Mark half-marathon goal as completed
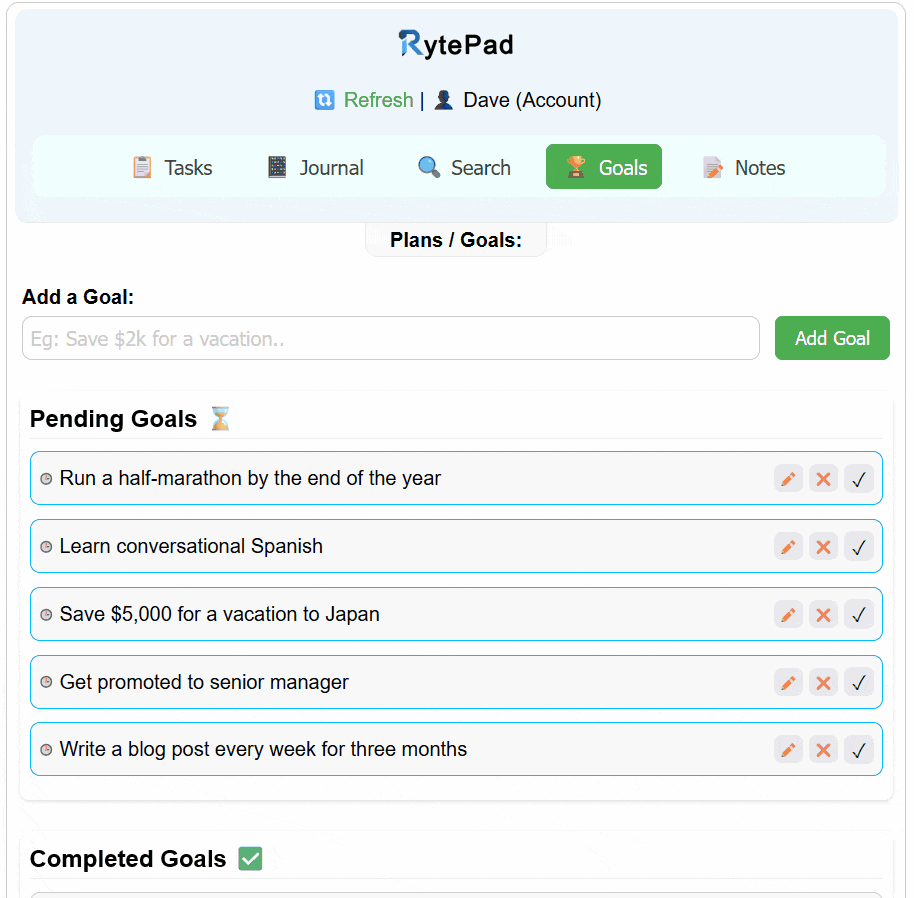This screenshot has height=898, width=914. click(859, 479)
